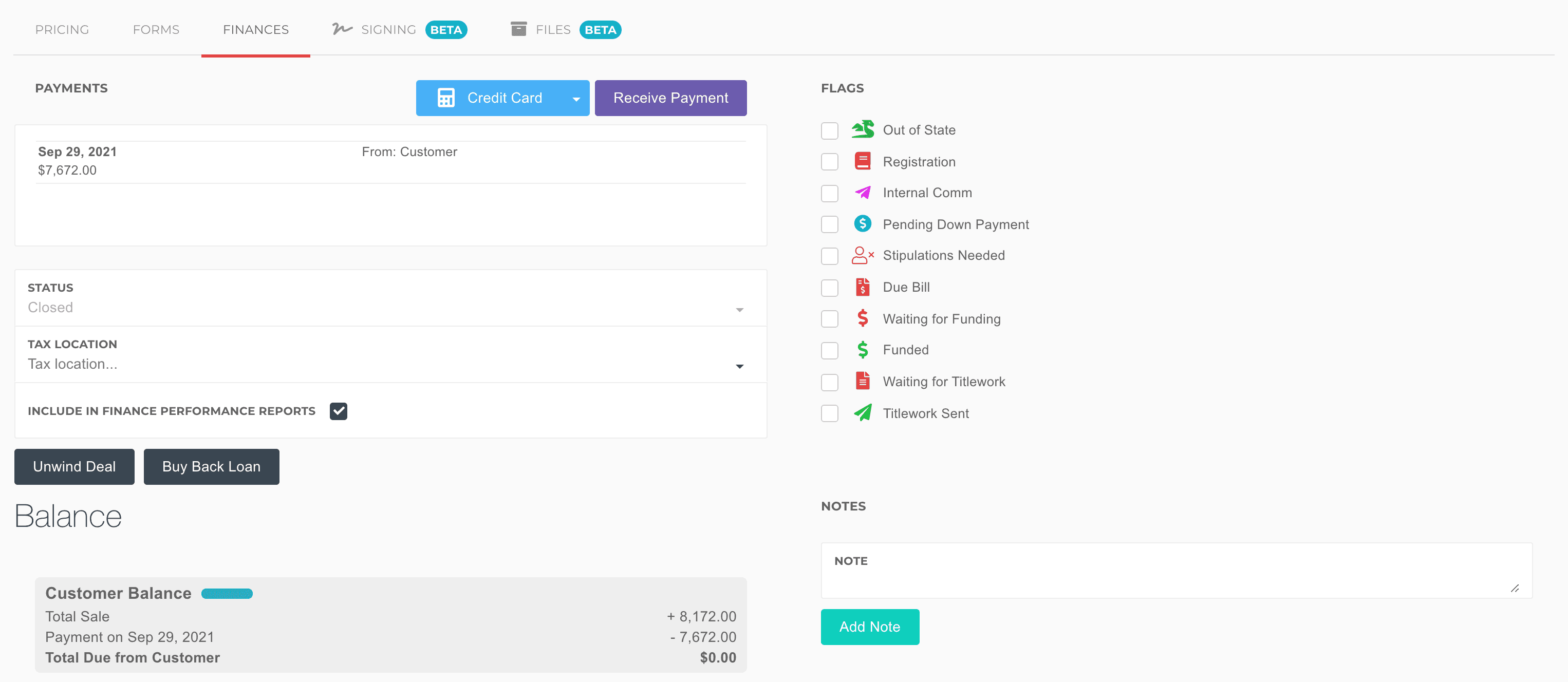Open the Signing beta tab

click(388, 29)
